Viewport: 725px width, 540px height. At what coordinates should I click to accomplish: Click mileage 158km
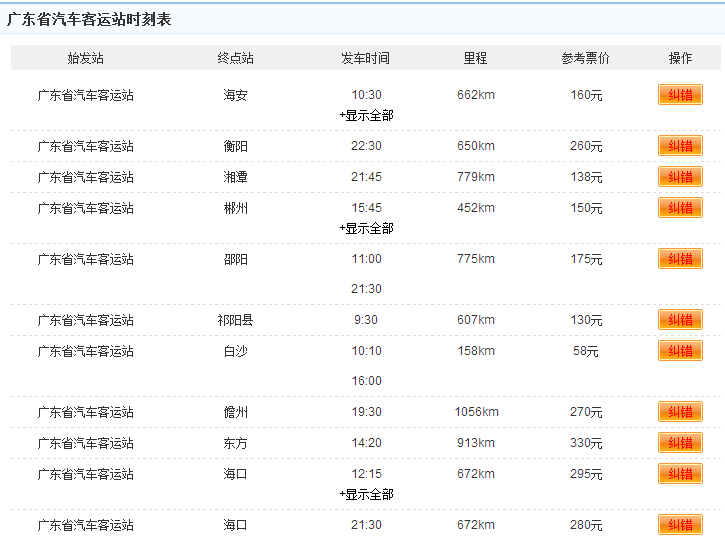pos(476,351)
